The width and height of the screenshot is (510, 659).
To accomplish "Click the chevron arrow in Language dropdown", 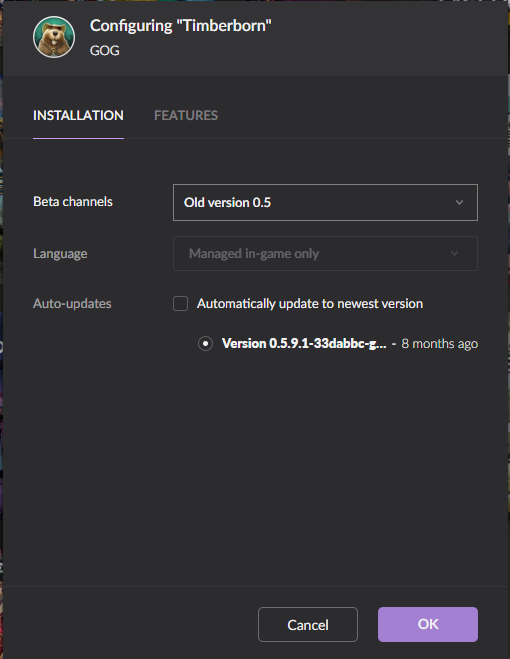I will [x=454, y=253].
